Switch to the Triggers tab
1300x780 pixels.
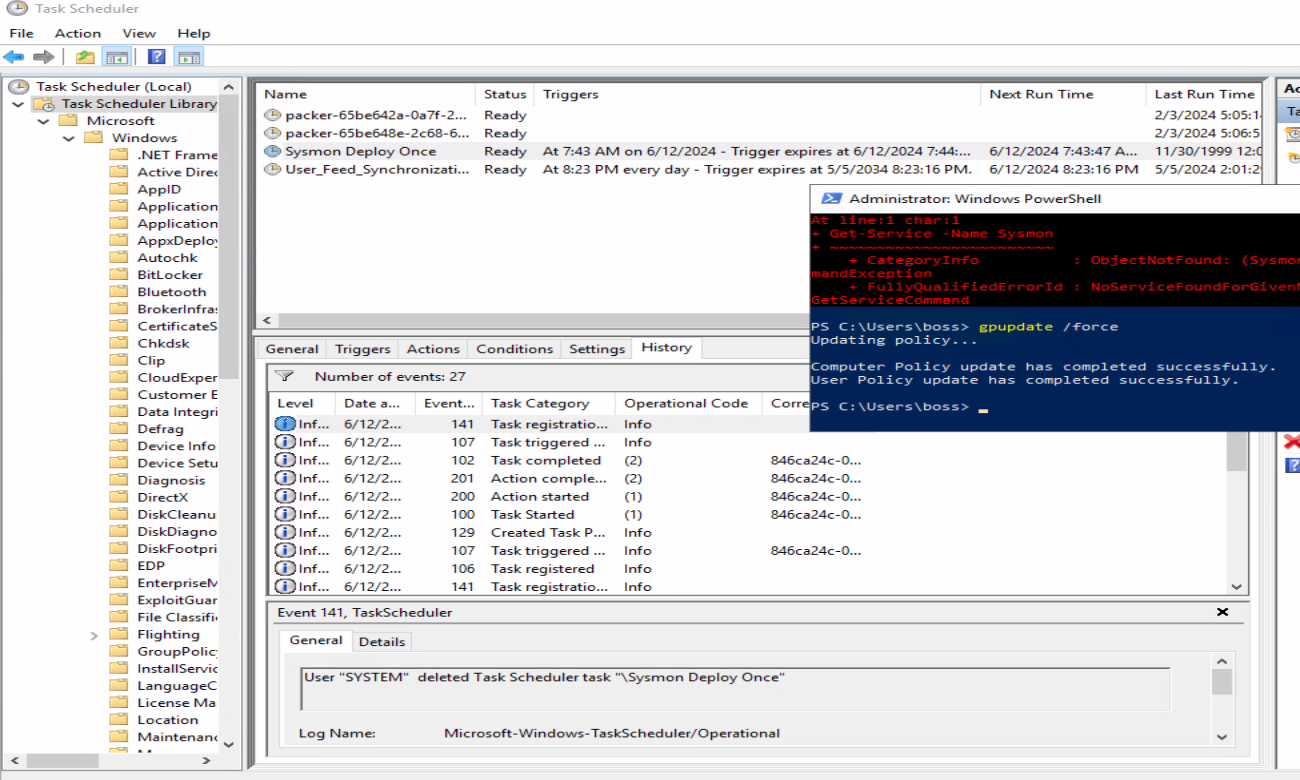pos(362,348)
